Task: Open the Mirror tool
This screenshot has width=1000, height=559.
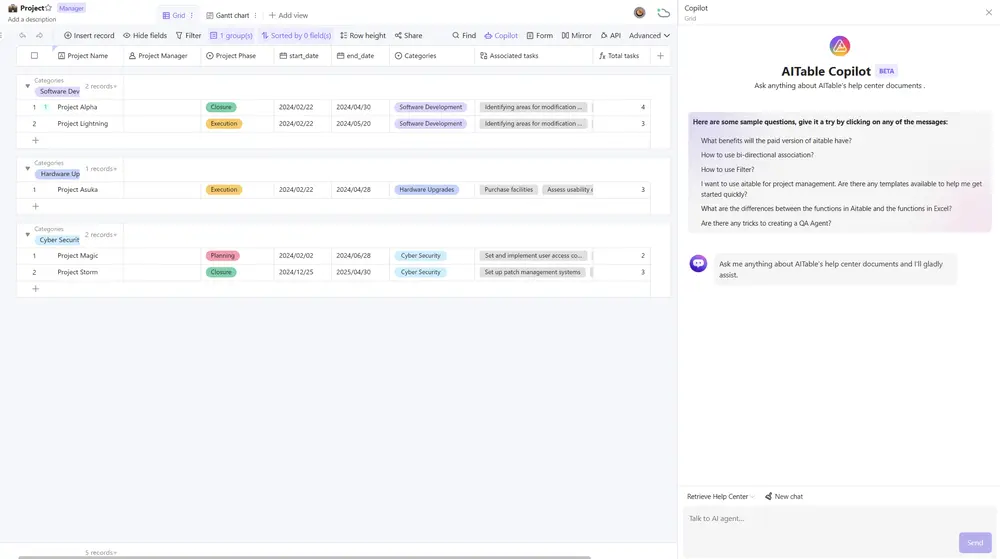Action: (577, 36)
